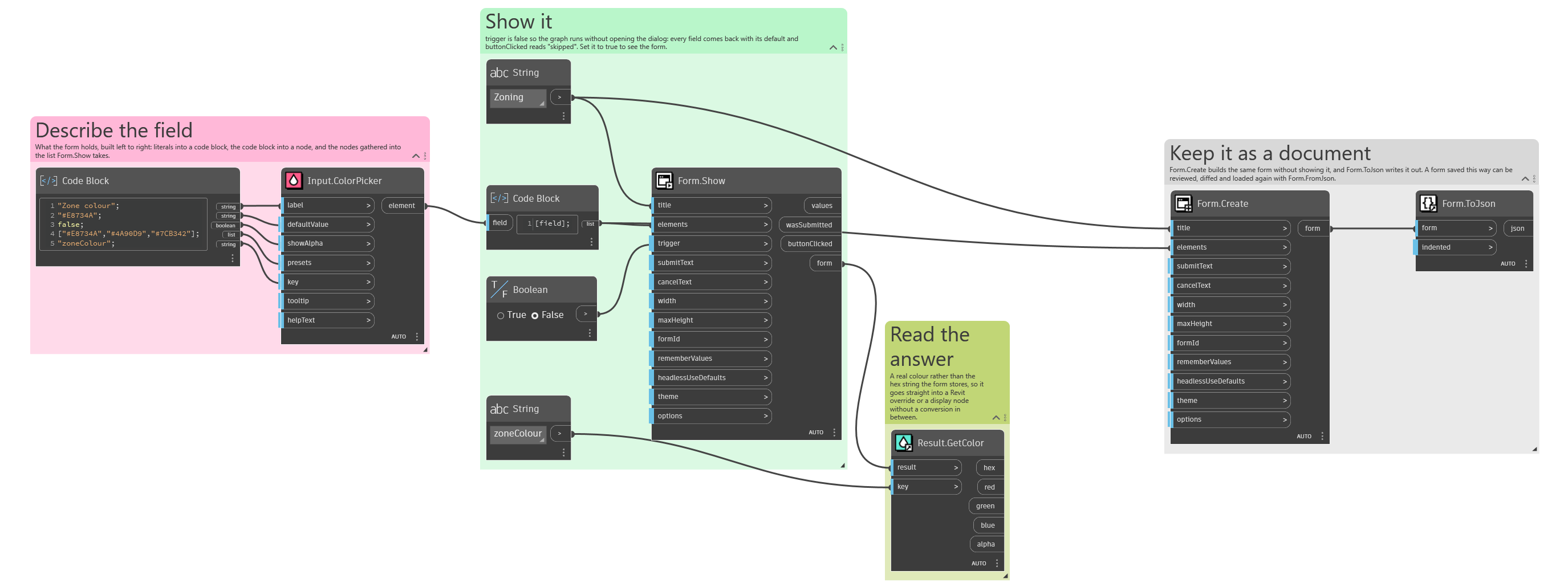Click the Form.Show node window icon
The width and height of the screenshot is (1568, 587).
(664, 180)
